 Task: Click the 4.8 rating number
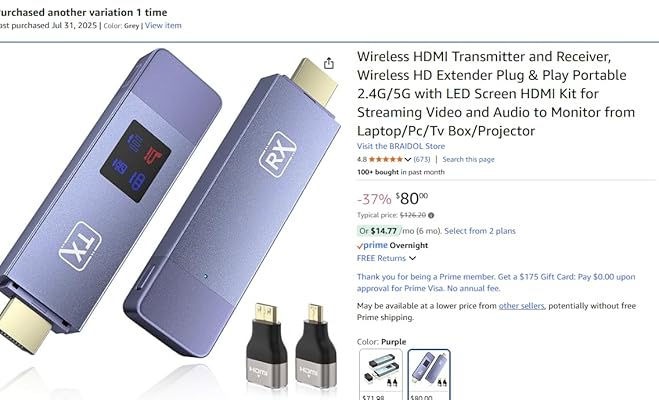[362, 159]
